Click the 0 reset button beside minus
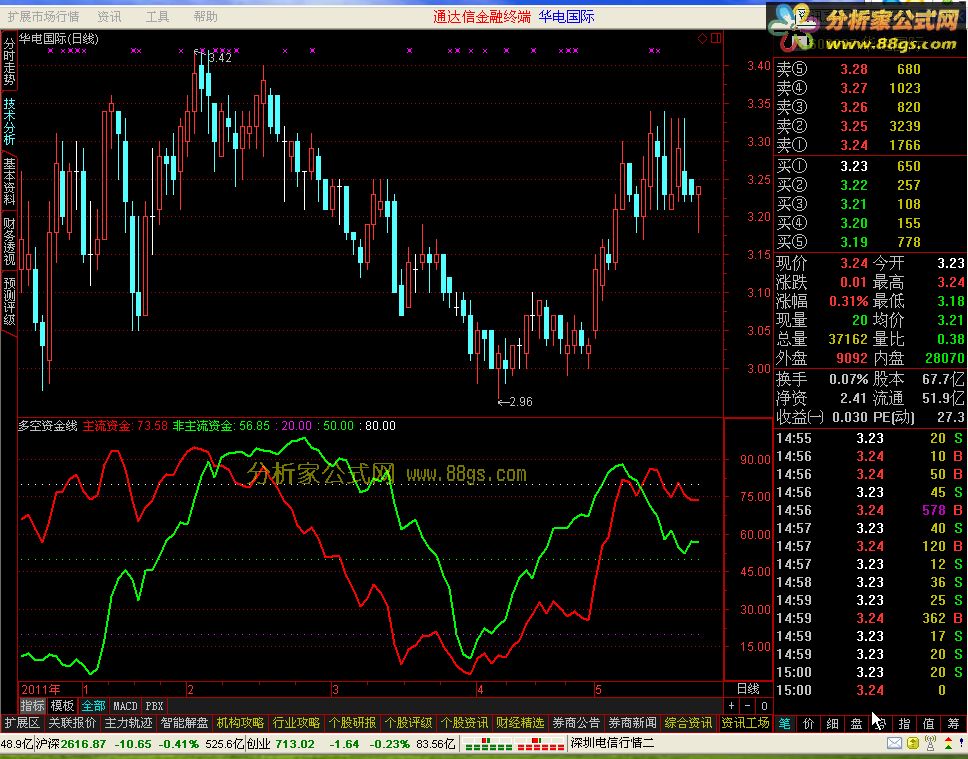Screen dimensions: 968x759 (764, 705)
